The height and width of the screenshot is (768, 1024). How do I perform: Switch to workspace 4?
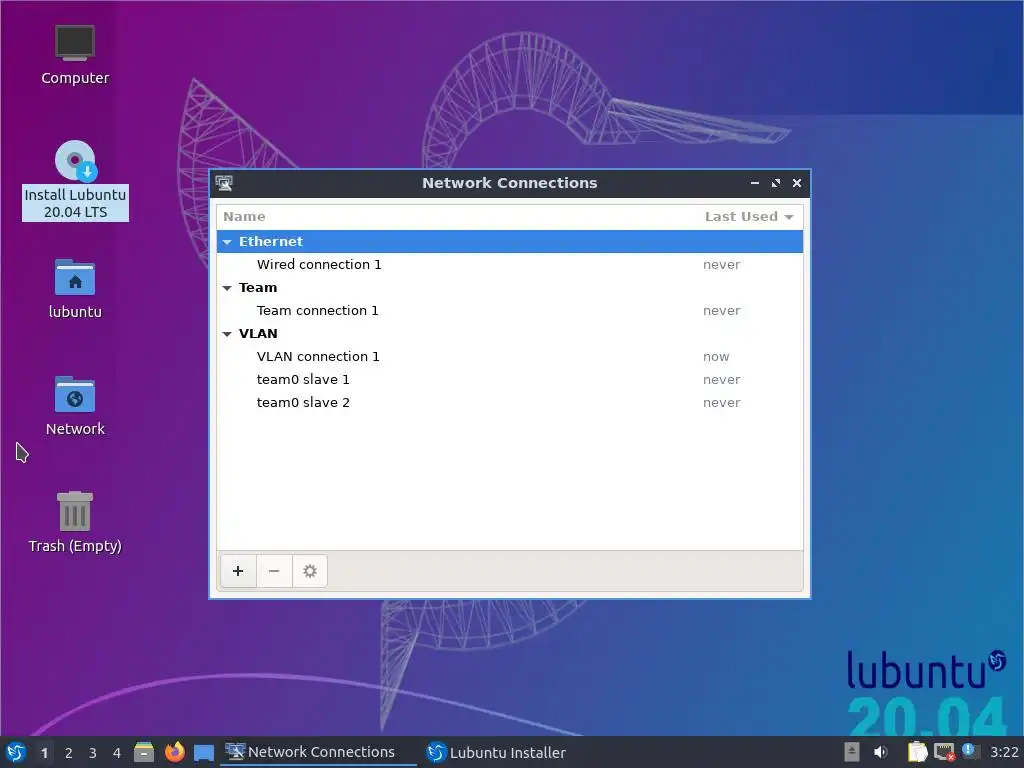117,753
